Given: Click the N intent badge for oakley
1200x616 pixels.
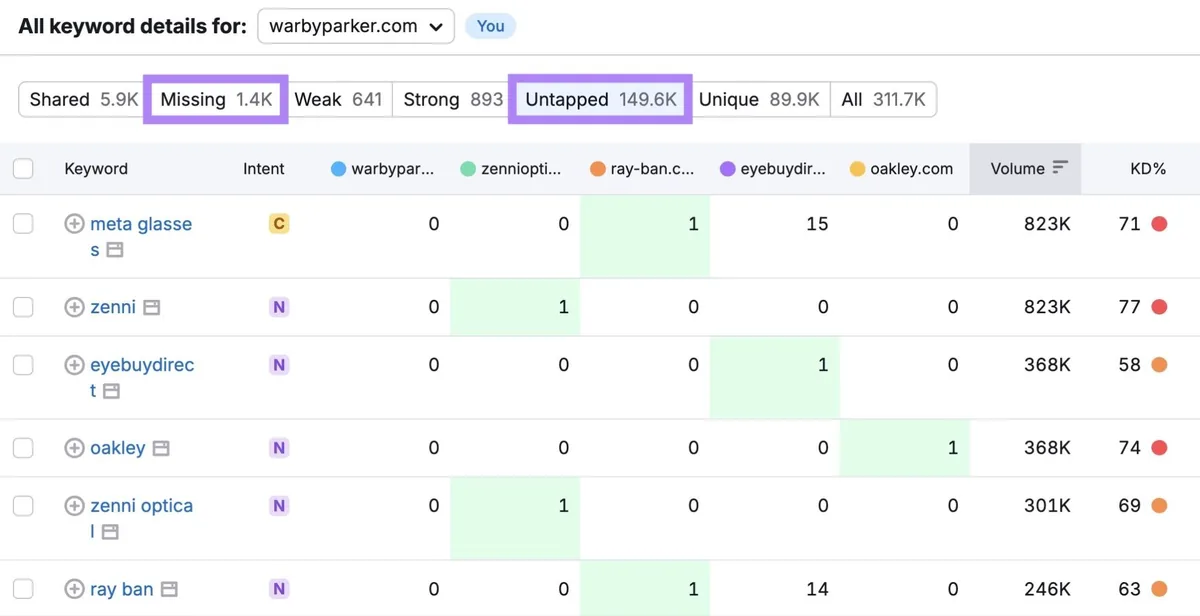Looking at the screenshot, I should [x=279, y=448].
